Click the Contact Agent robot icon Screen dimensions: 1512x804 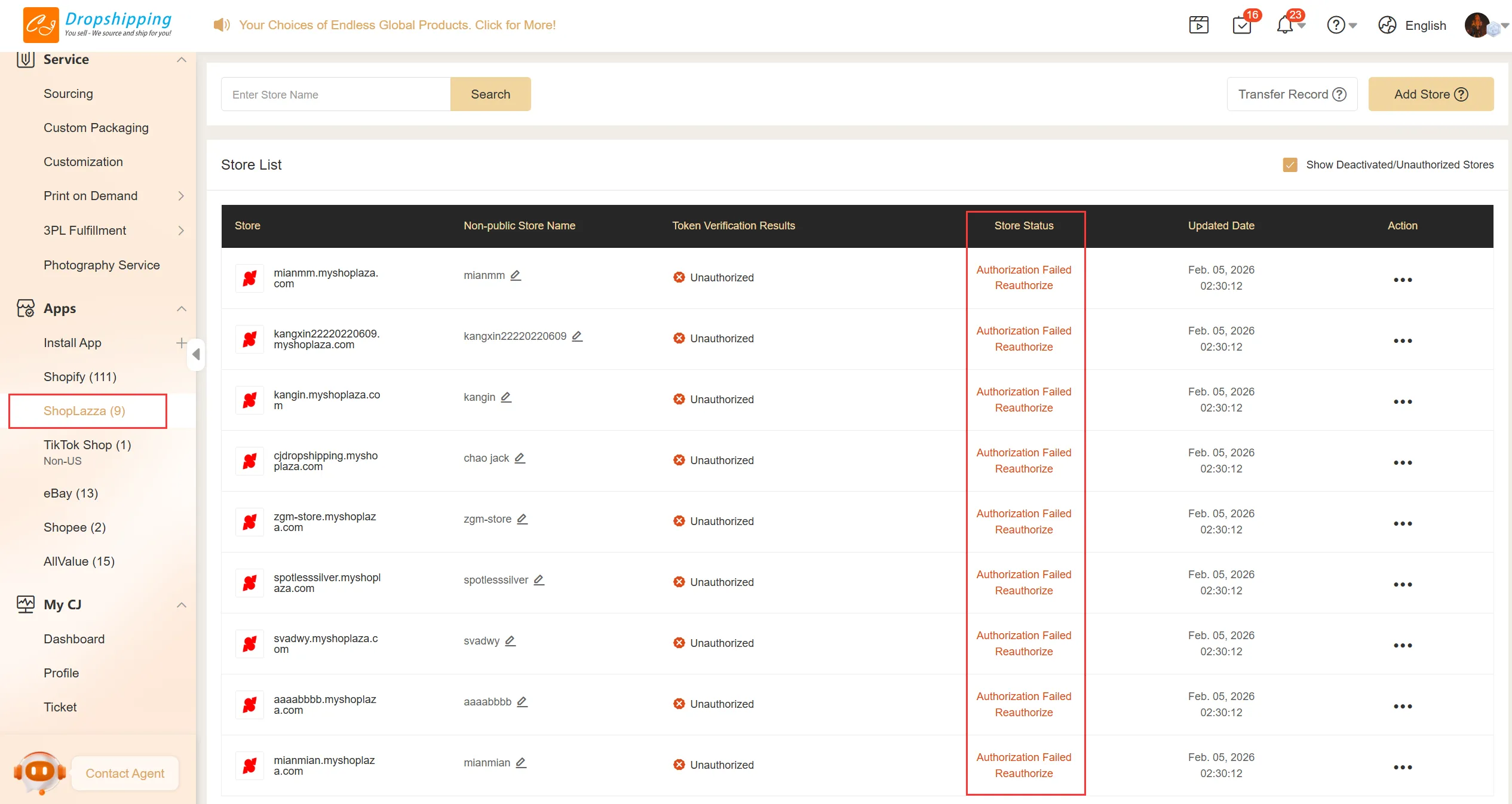[40, 772]
